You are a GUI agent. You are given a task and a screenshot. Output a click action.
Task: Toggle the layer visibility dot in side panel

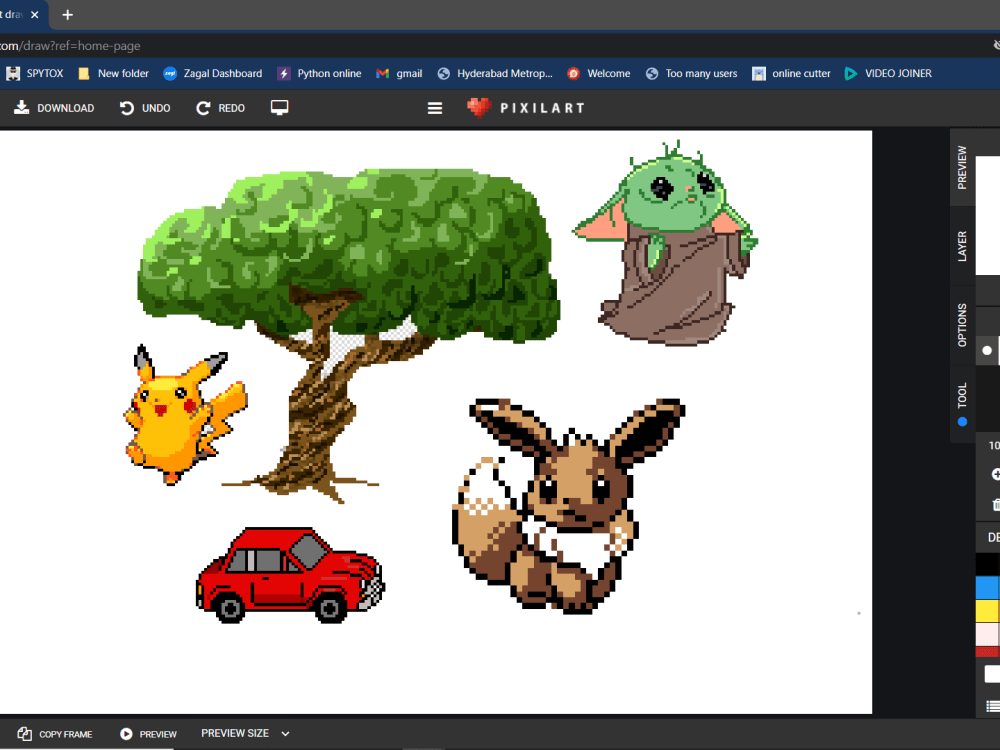pyautogui.click(x=987, y=350)
